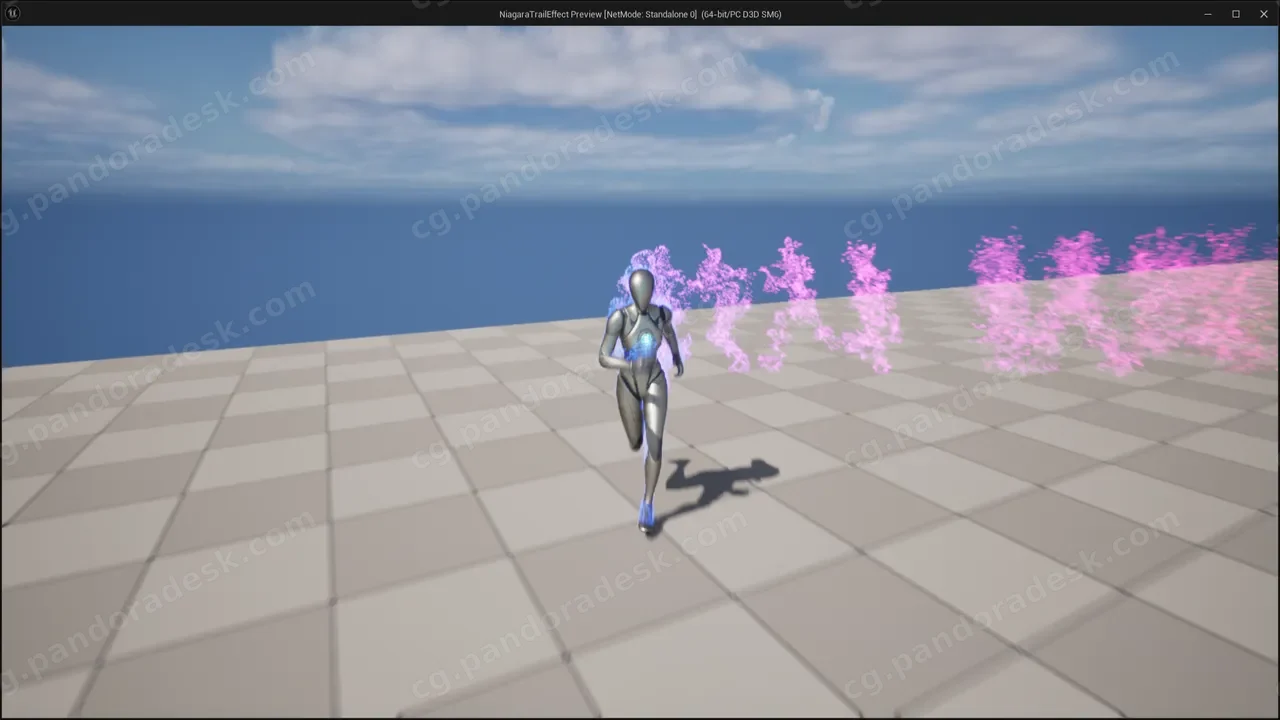Close the NiagaraTrailEffect Preview window

[x=1263, y=13]
